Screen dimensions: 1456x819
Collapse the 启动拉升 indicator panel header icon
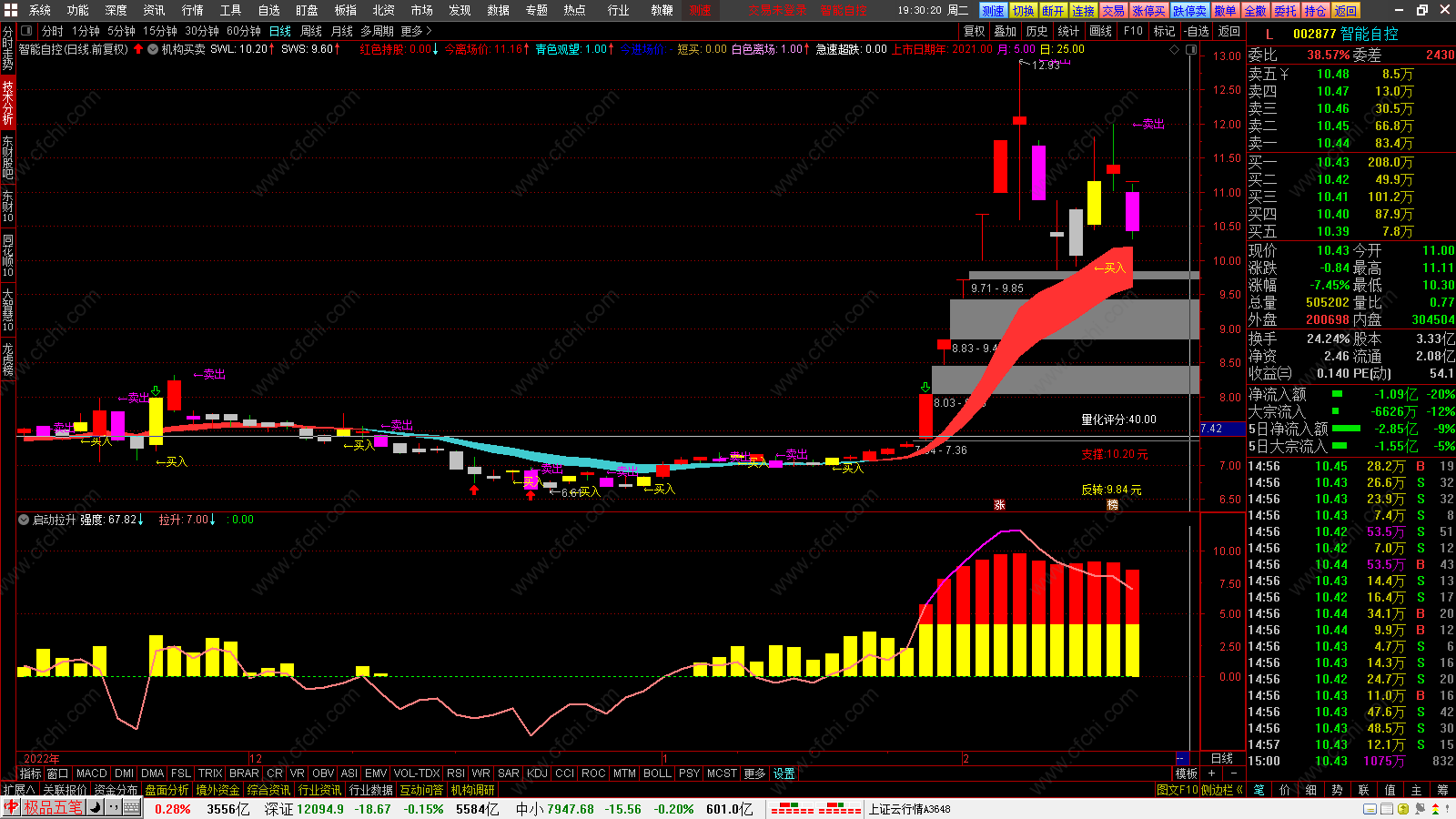point(24,520)
